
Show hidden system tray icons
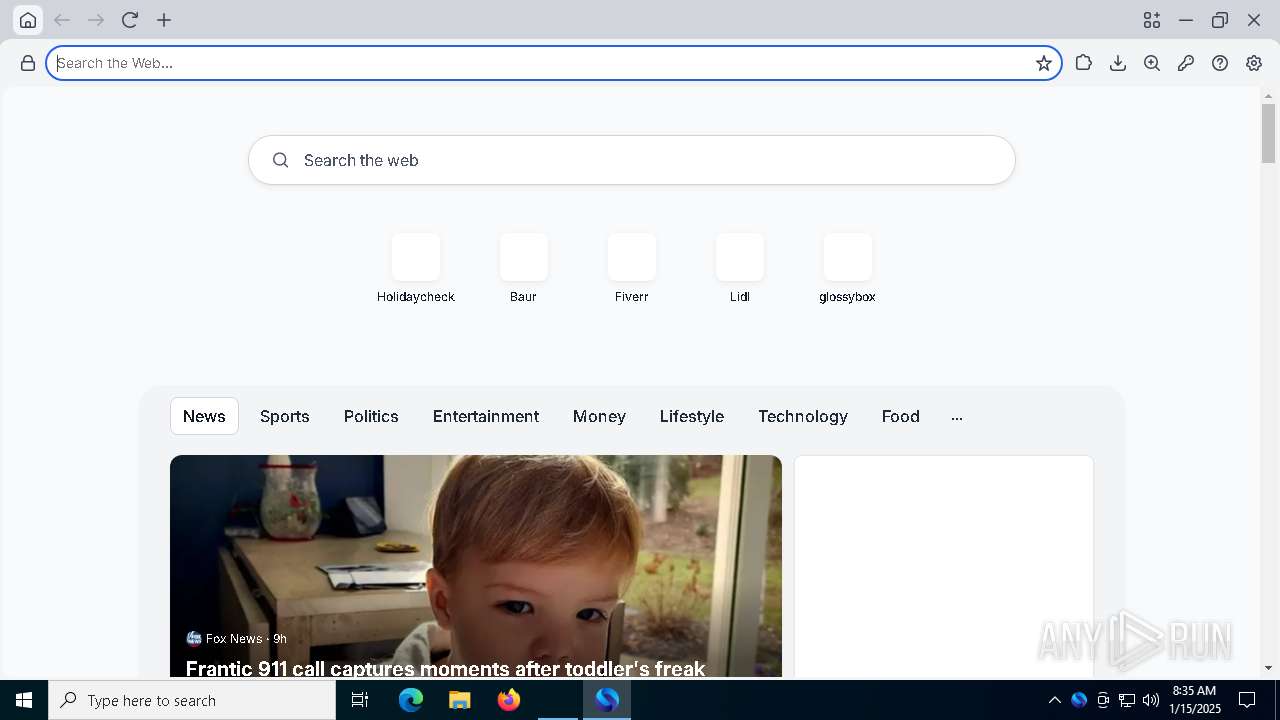pyautogui.click(x=1054, y=700)
